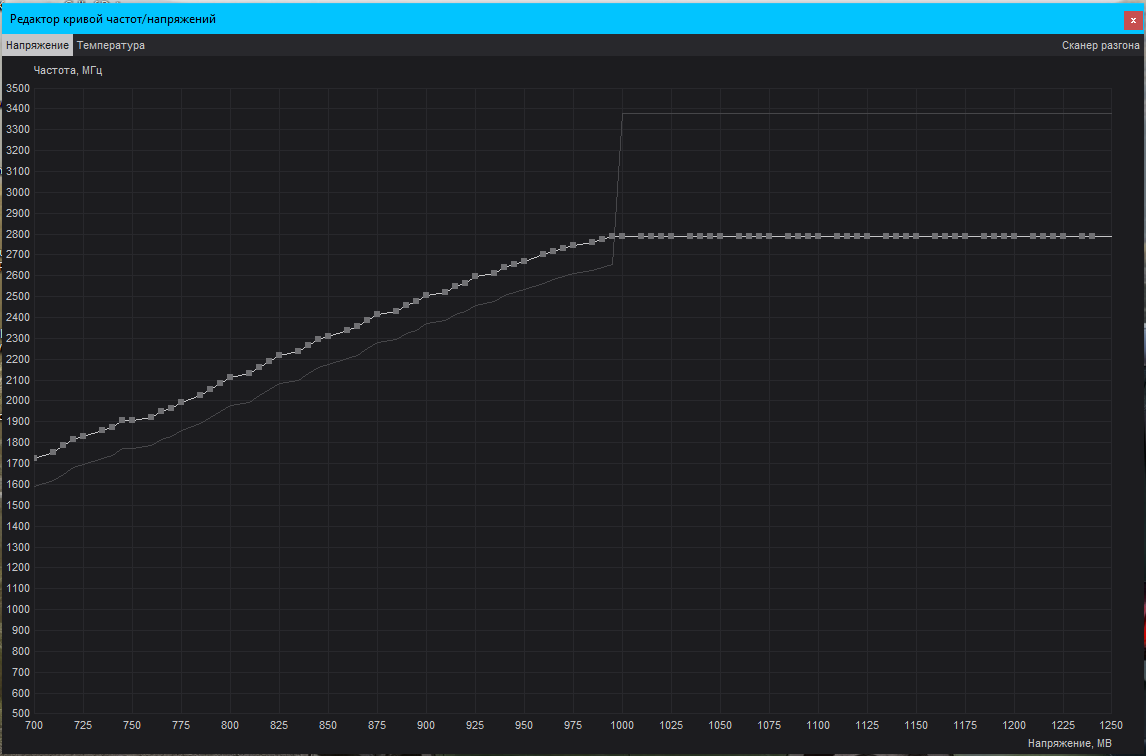Select the curve point at 875 mV
The image size is (1146, 756).
tap(377, 314)
